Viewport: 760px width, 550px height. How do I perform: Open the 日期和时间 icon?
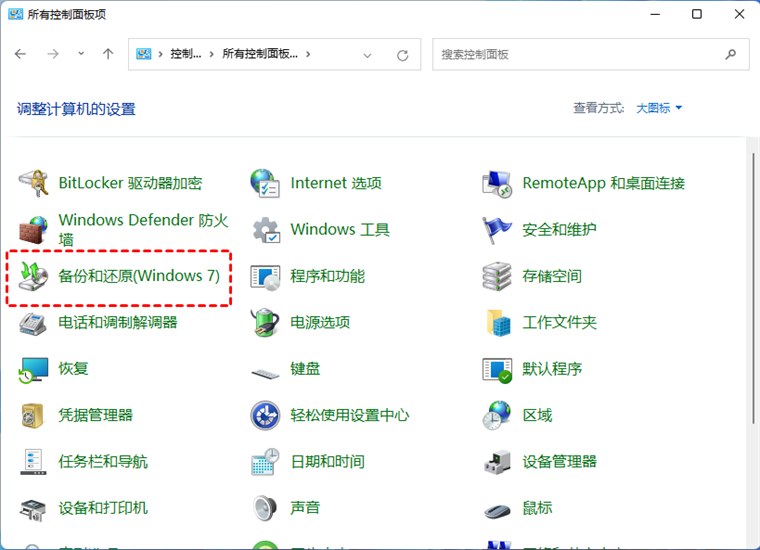point(266,462)
